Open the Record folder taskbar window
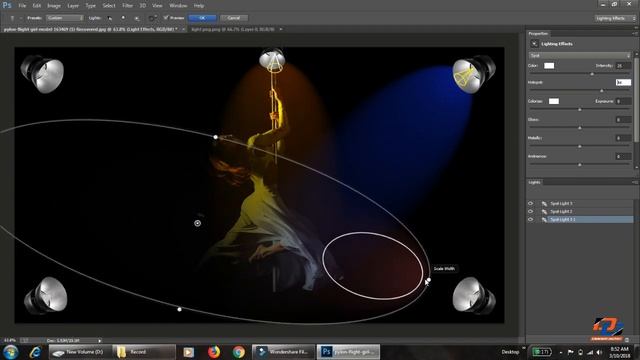 143,352
